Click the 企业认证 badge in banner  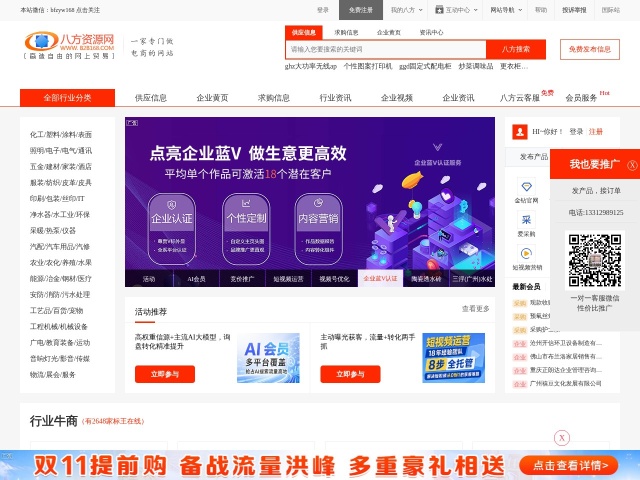tap(171, 229)
